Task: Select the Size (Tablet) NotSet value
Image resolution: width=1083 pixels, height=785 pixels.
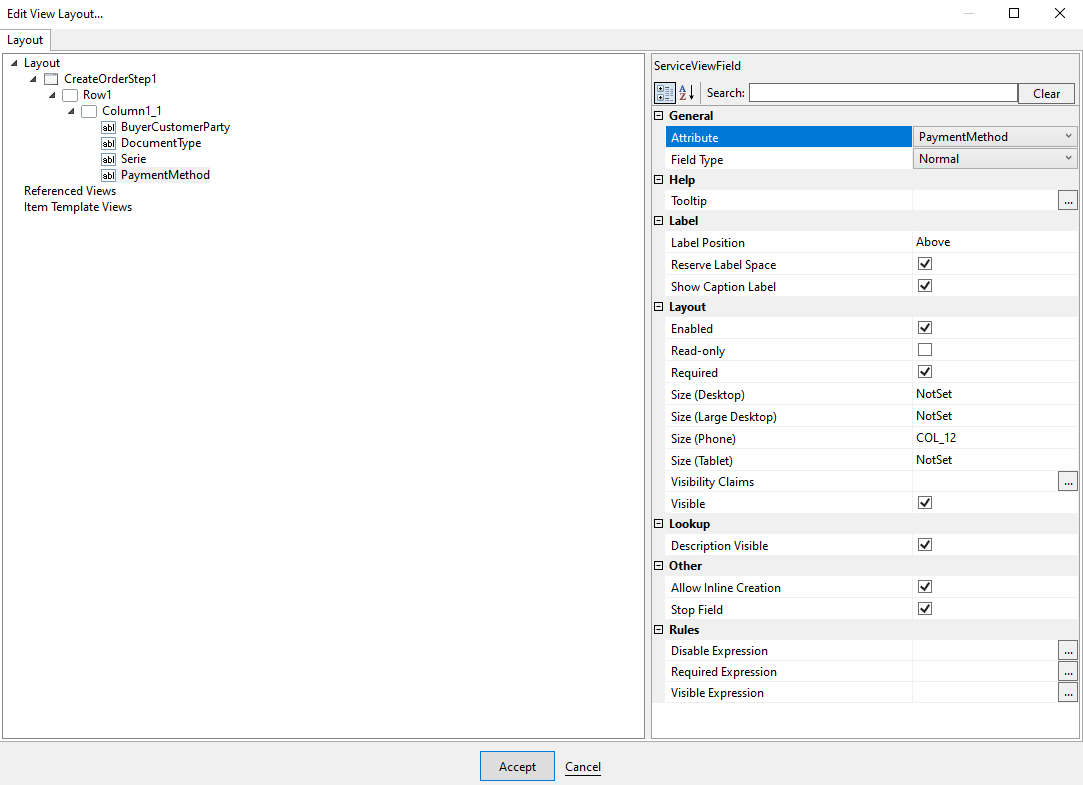Action: (x=934, y=460)
